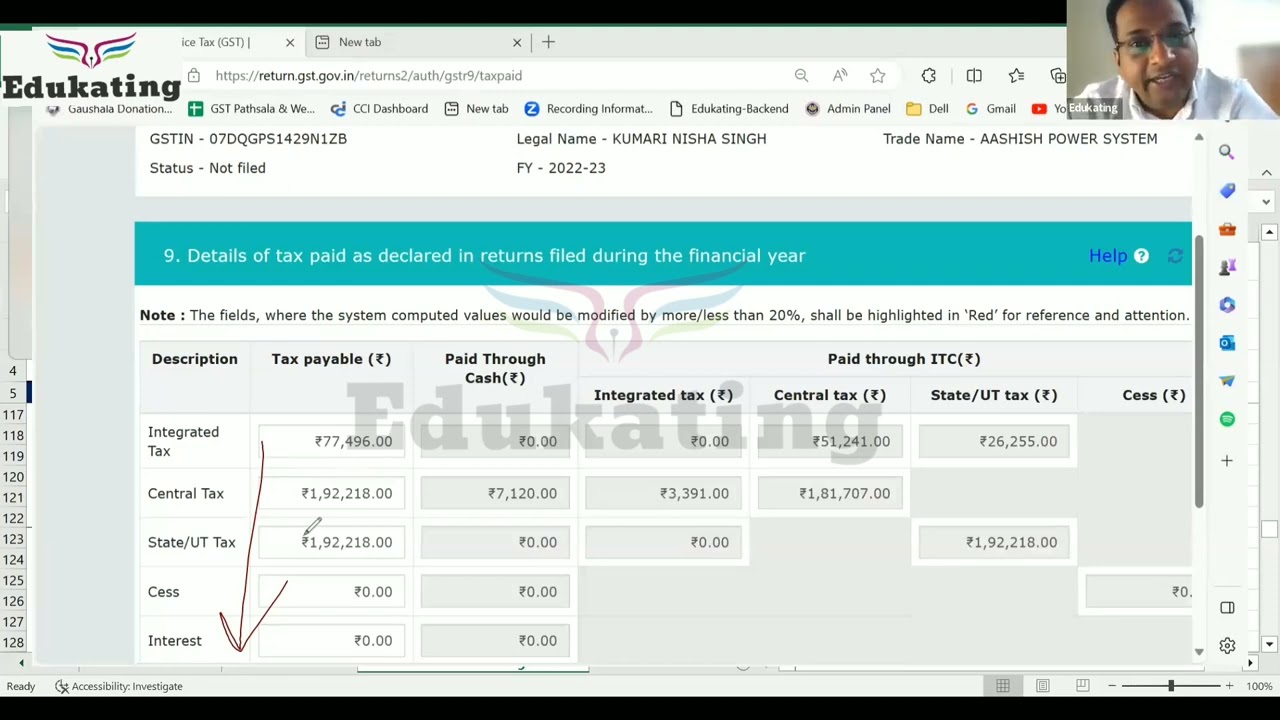
Task: Open the paper-plane Drop sidebar icon
Action: 1227,381
